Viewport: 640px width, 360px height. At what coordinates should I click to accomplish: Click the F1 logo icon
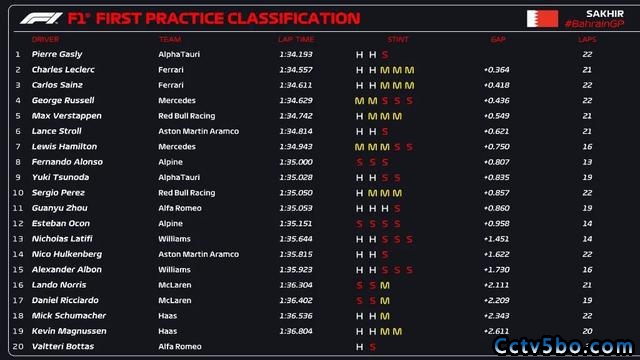pyautogui.click(x=41, y=18)
